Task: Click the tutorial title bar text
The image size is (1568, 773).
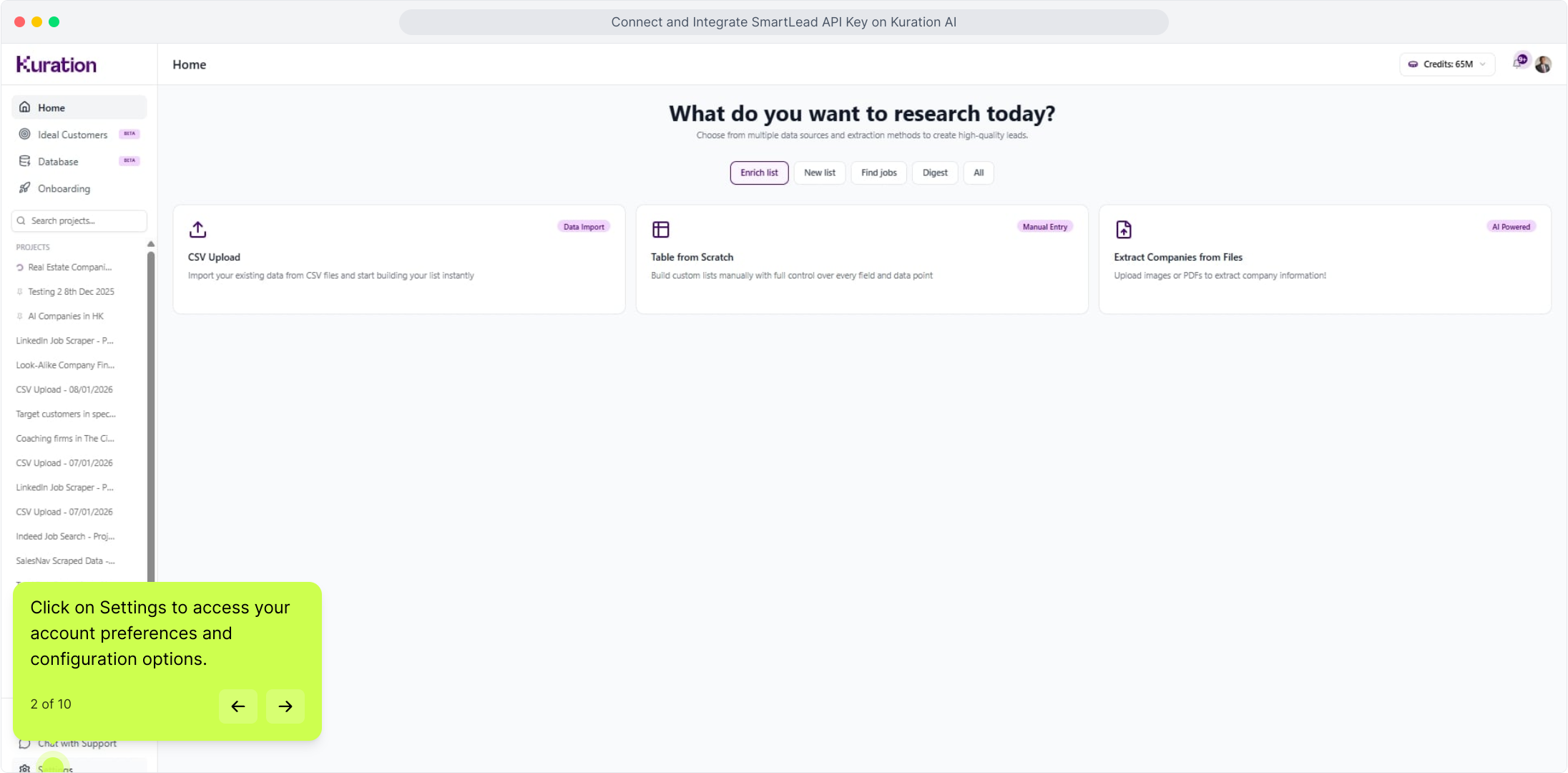Action: 783,22
